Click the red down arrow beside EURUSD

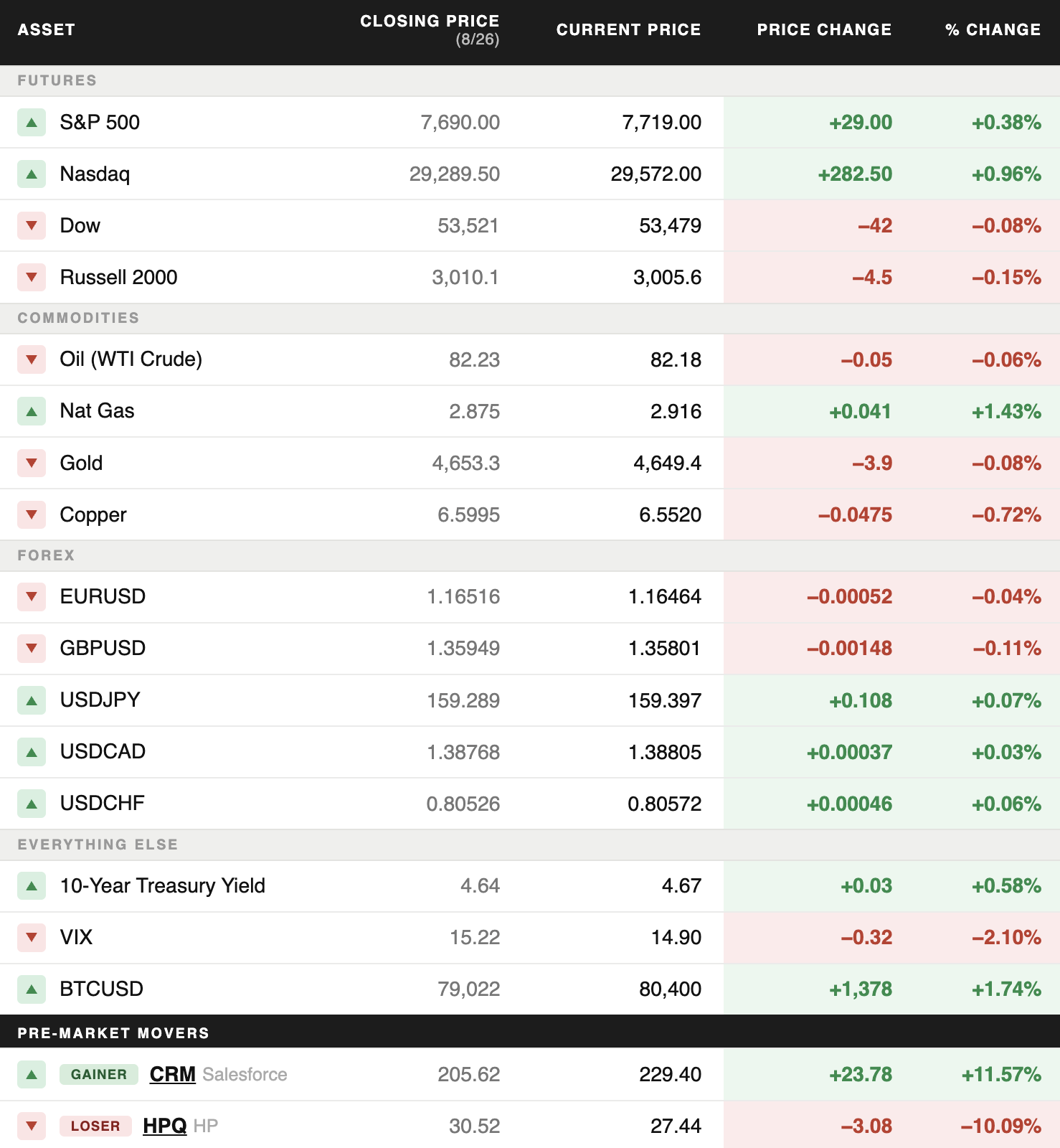[x=32, y=597]
